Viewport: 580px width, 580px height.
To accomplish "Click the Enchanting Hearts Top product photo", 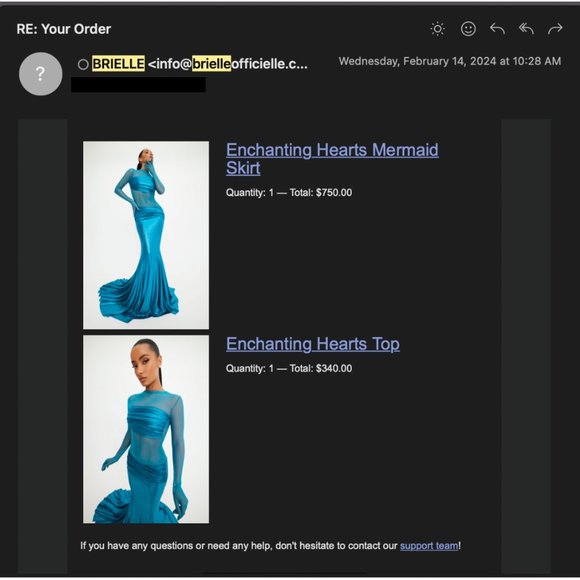I will (146, 429).
